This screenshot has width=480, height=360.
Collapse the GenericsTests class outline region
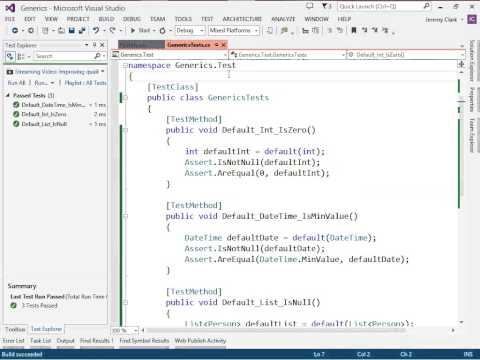pyautogui.click(x=125, y=98)
